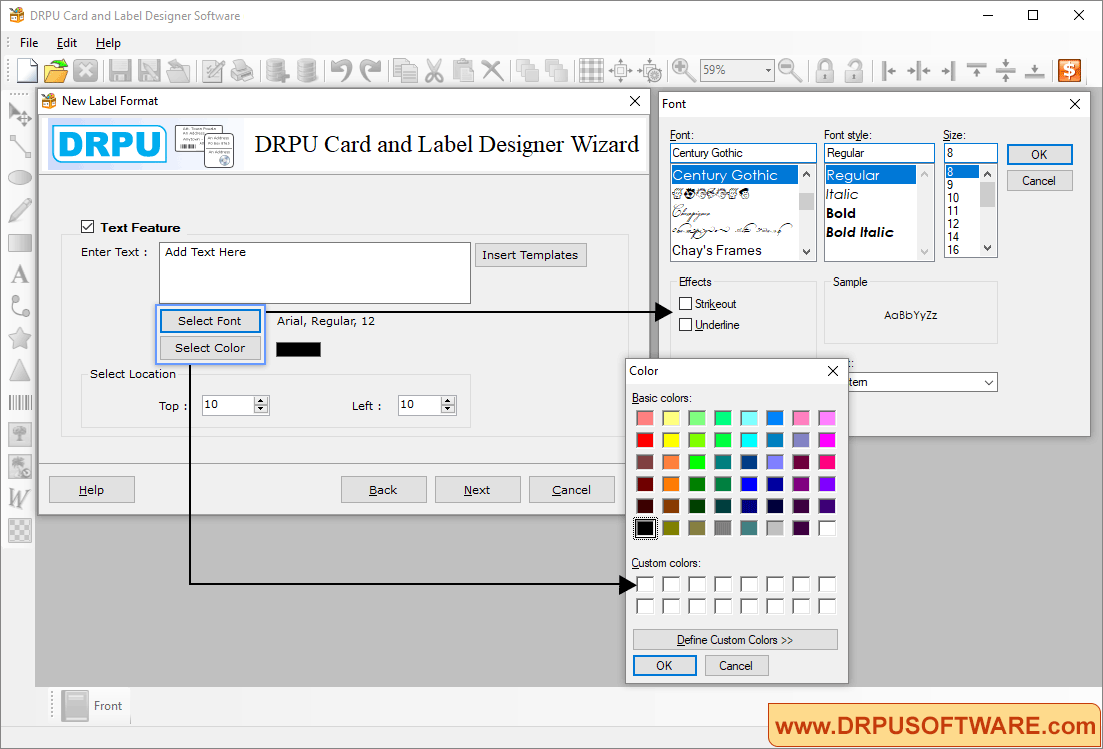The image size is (1103, 749).
Task: Pick the white basic color swatch
Action: coord(827,527)
